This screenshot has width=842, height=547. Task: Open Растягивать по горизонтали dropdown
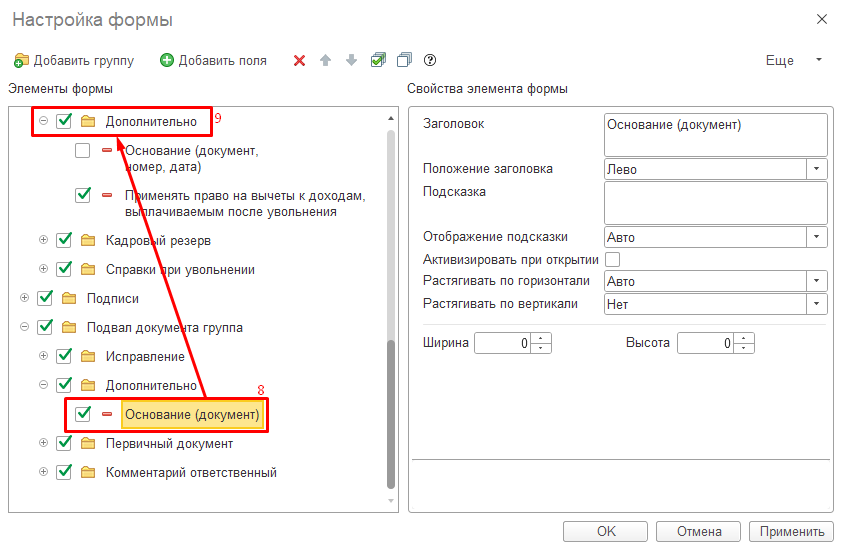pyautogui.click(x=816, y=281)
